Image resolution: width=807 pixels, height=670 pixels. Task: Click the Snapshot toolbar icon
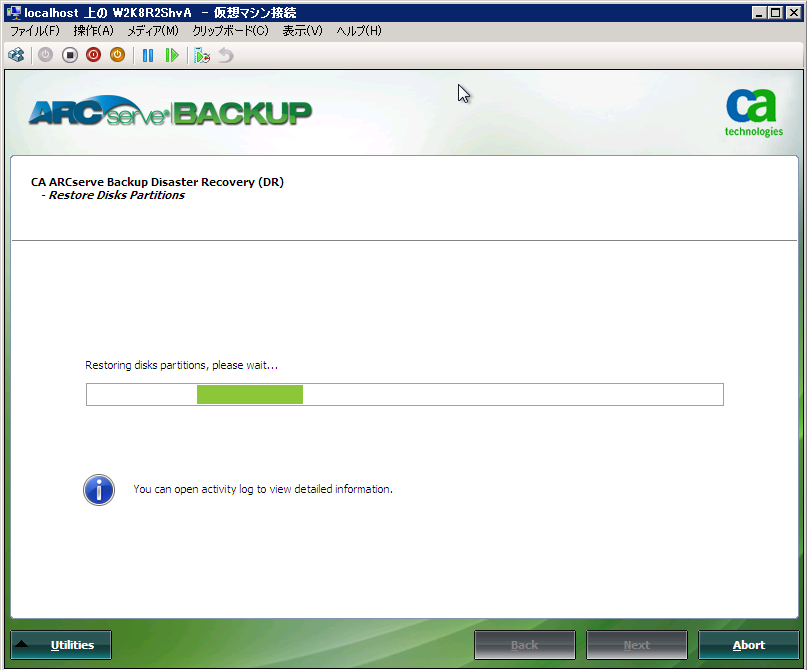[202, 55]
